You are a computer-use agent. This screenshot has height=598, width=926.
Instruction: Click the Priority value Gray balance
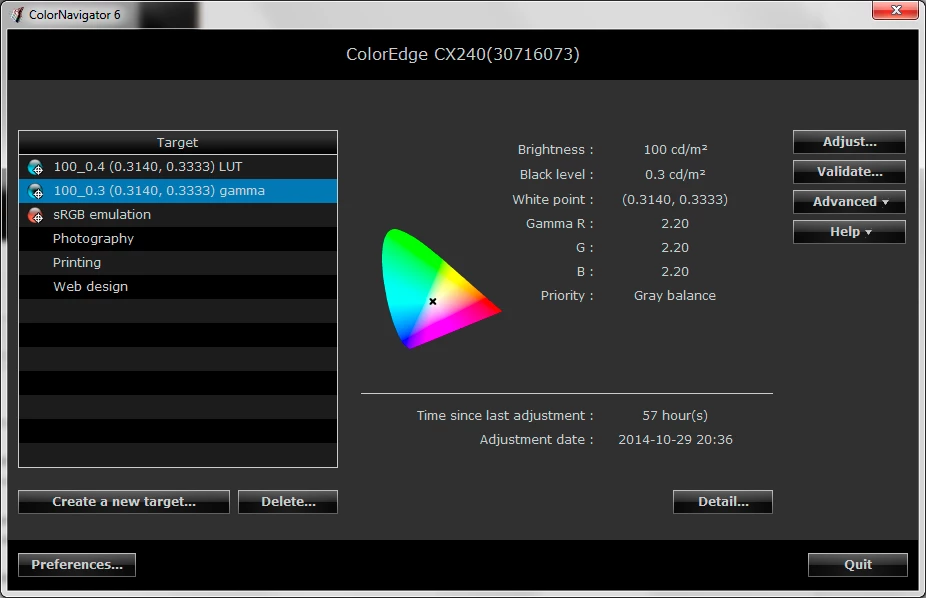pos(675,296)
